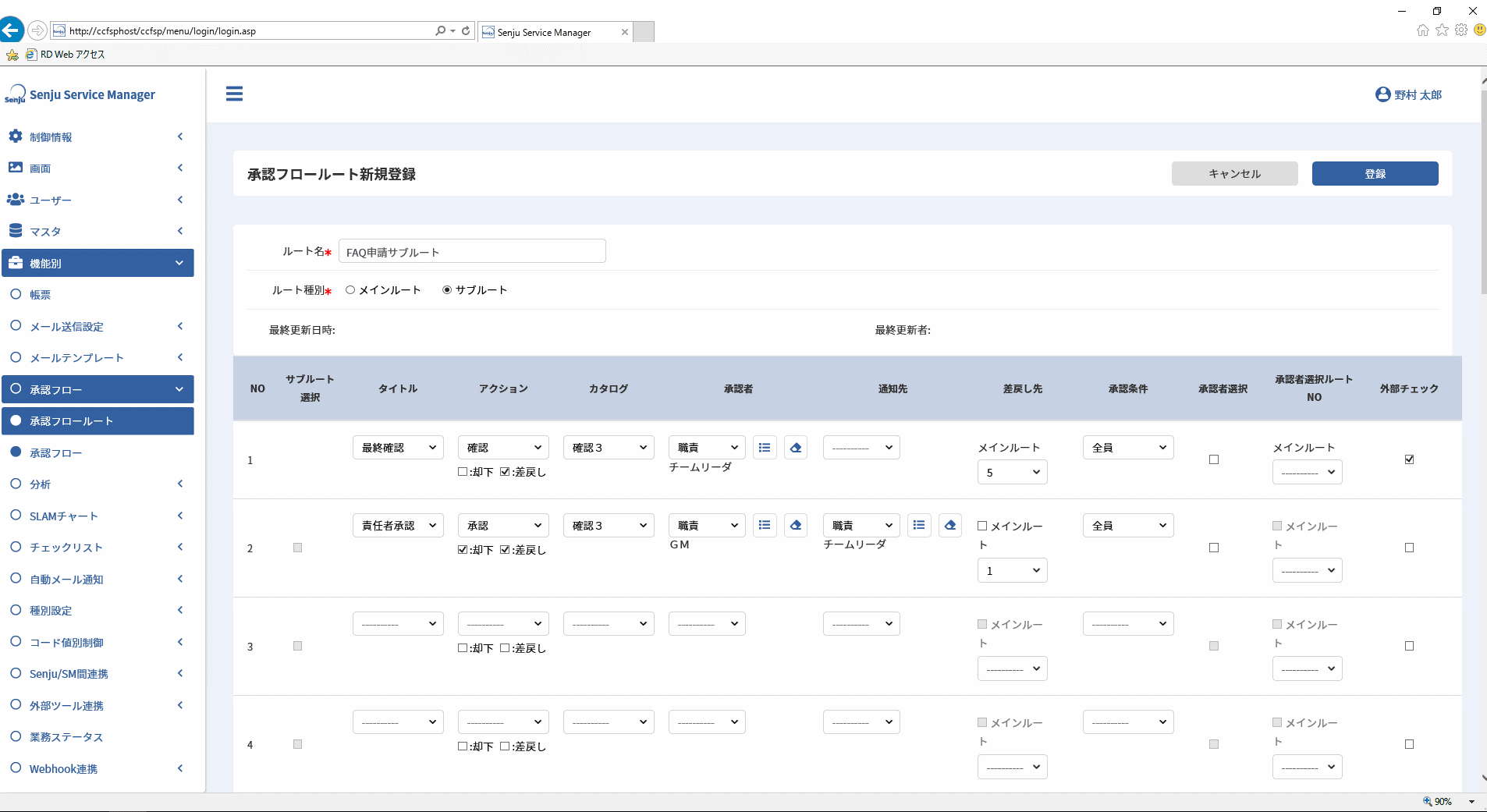Click the 制御情報 gear icon in sidebar
The image size is (1487, 812).
pyautogui.click(x=15, y=137)
